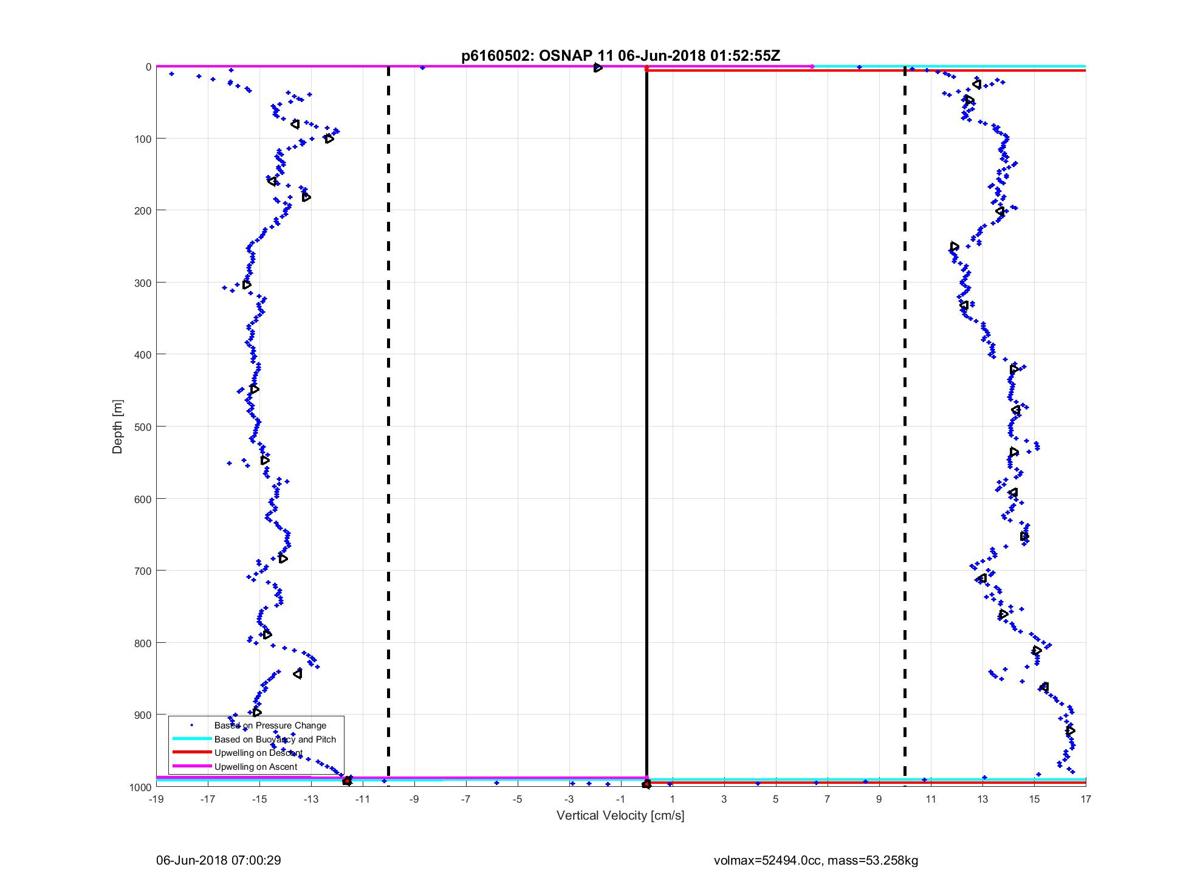Click x-axis tick label "-5"
Viewport: 1200px width, 885px height.
click(x=517, y=800)
